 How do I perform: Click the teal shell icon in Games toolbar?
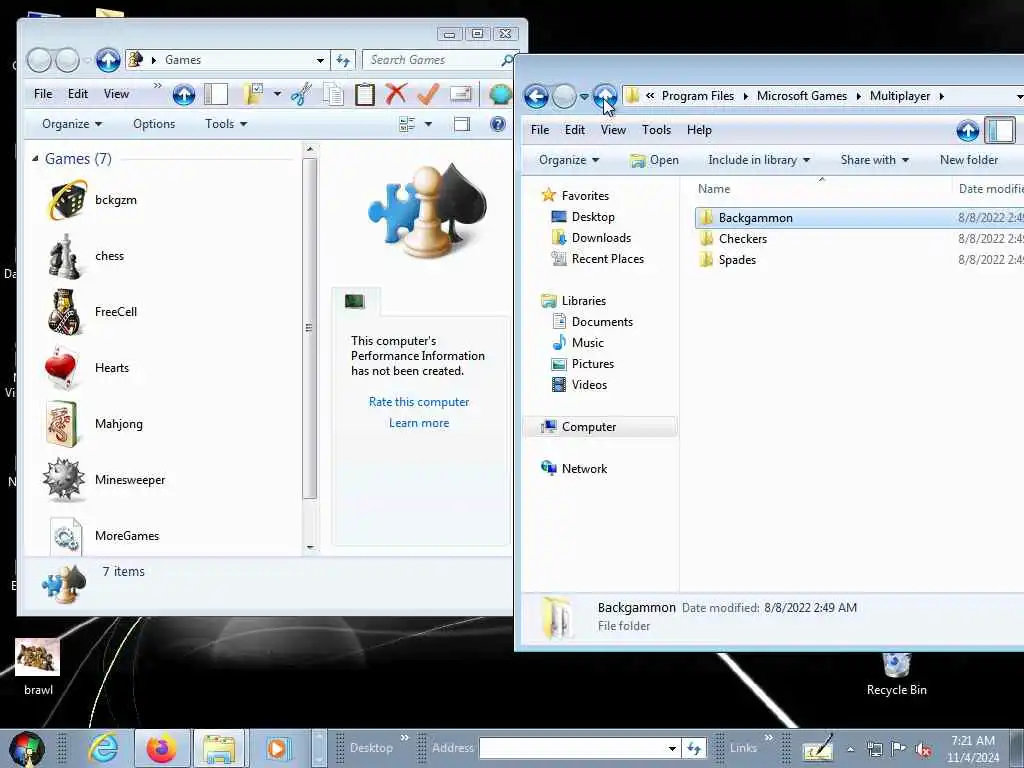(500, 94)
